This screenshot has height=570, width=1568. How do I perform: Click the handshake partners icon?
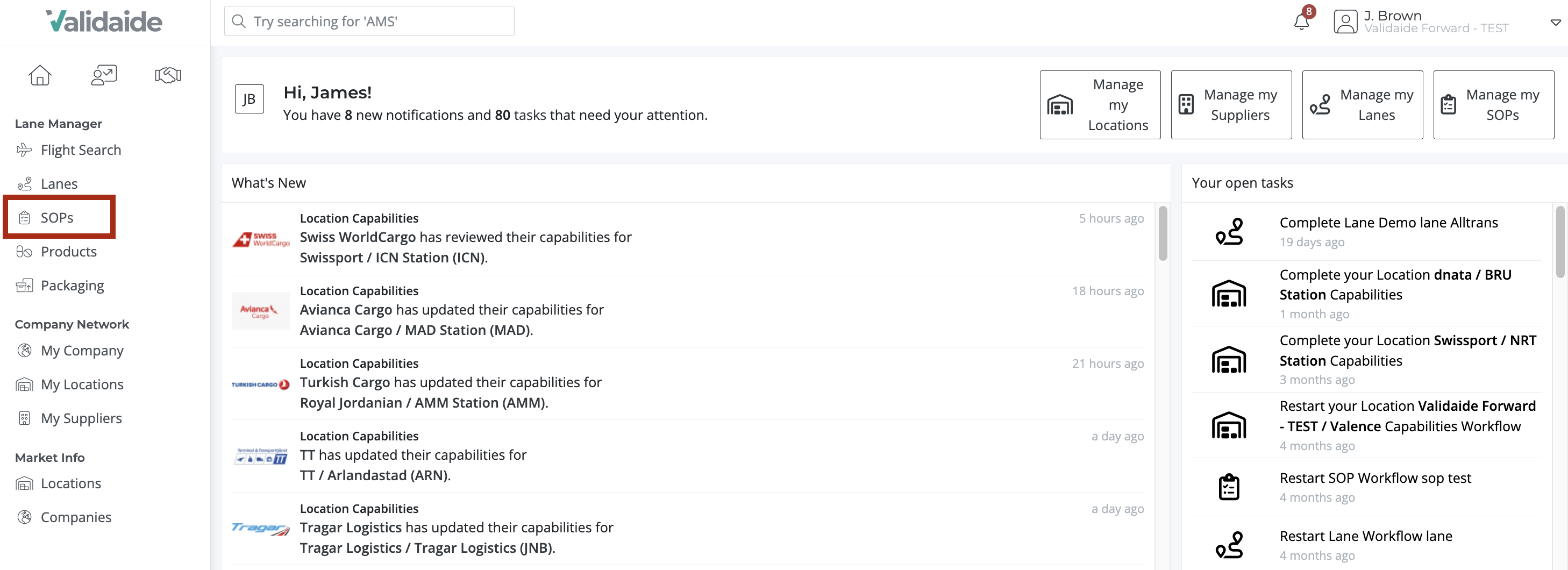(167, 75)
